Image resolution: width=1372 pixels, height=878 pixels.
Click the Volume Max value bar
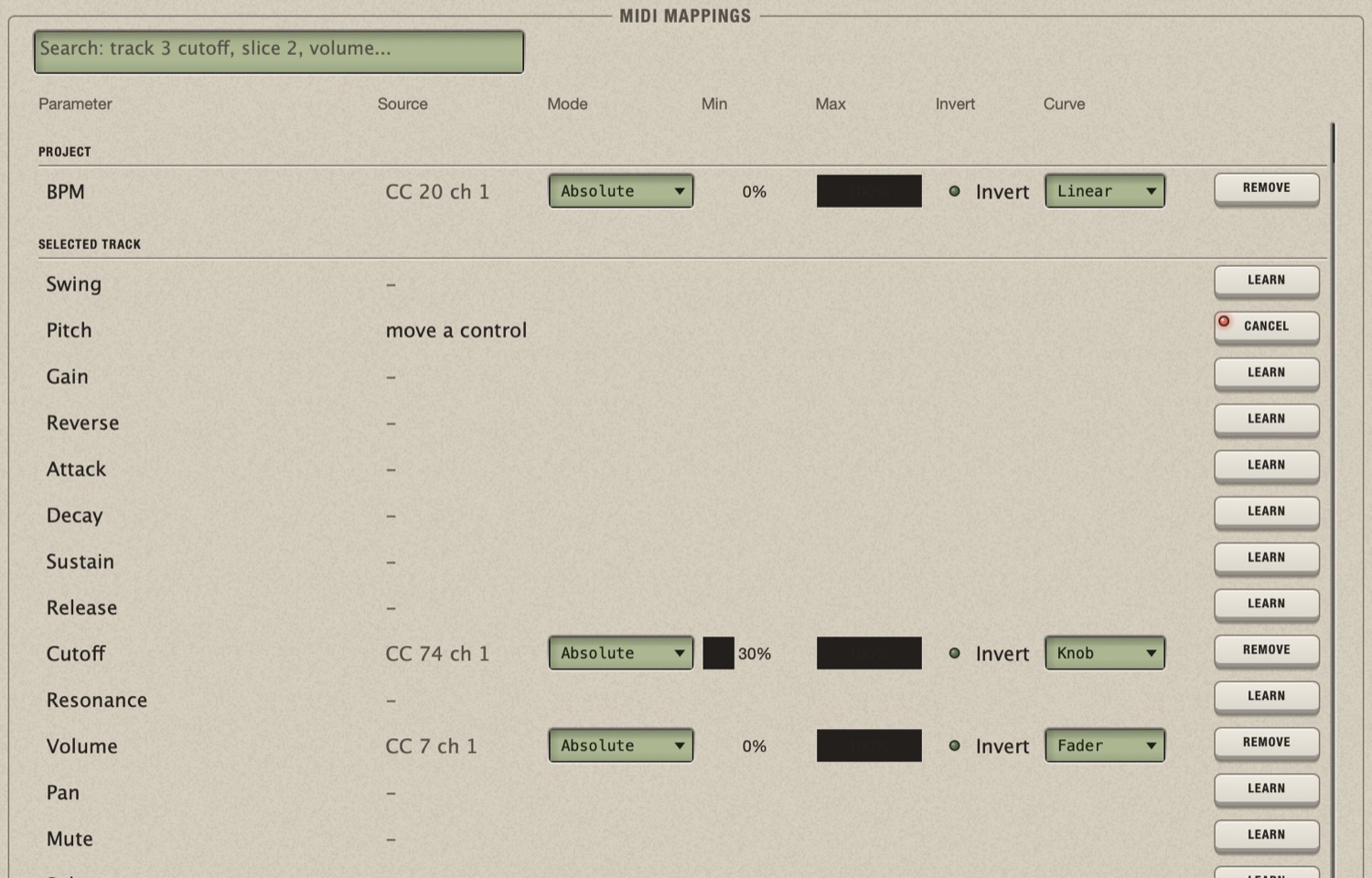pos(869,745)
